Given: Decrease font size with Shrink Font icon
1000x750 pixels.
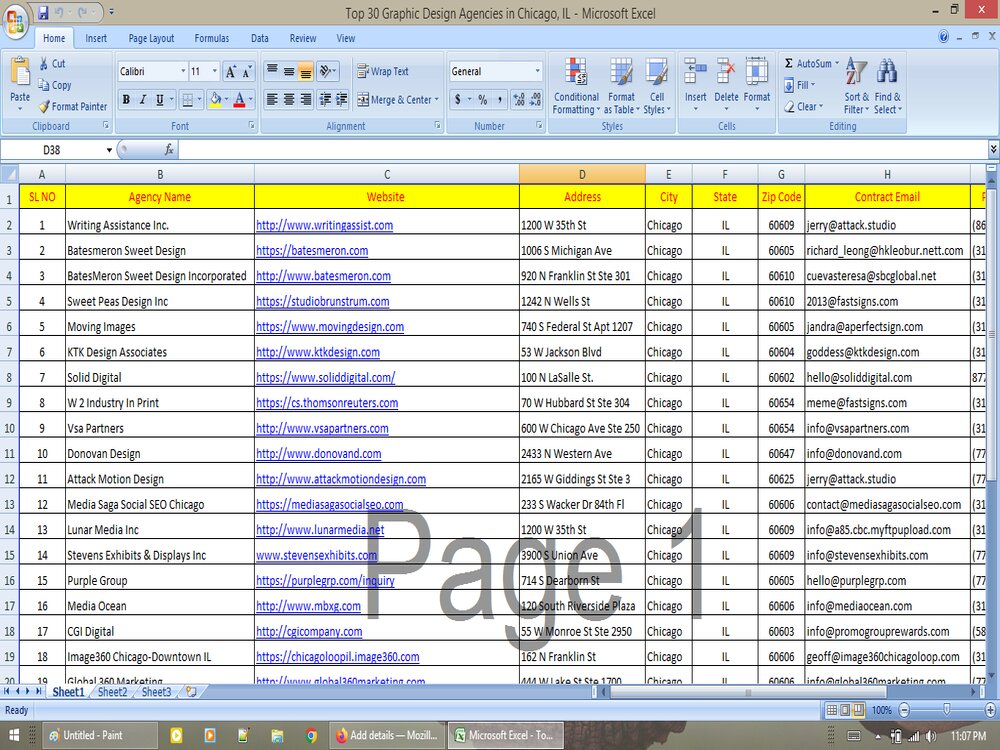Looking at the screenshot, I should tap(247, 71).
